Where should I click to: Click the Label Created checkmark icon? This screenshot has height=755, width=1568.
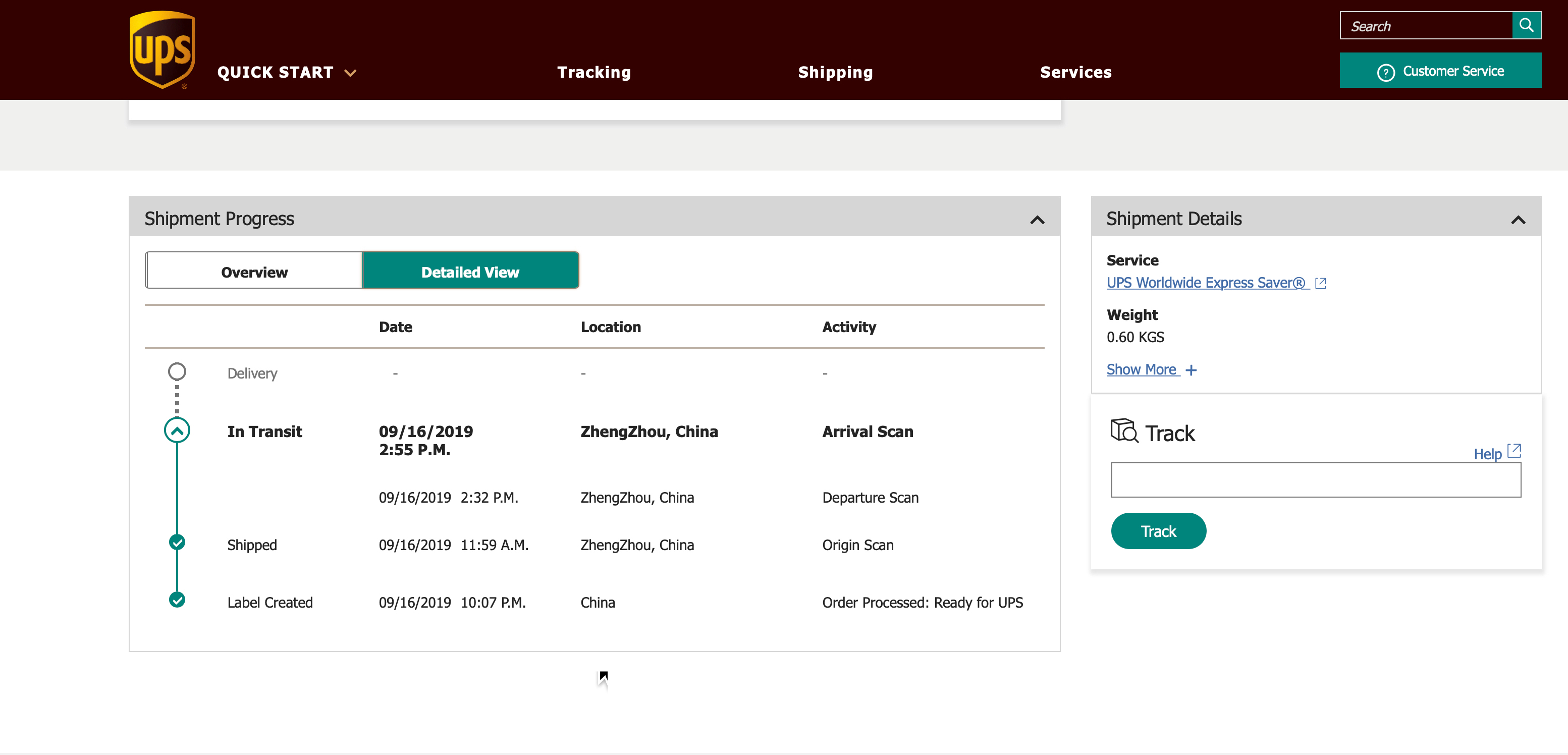point(177,600)
